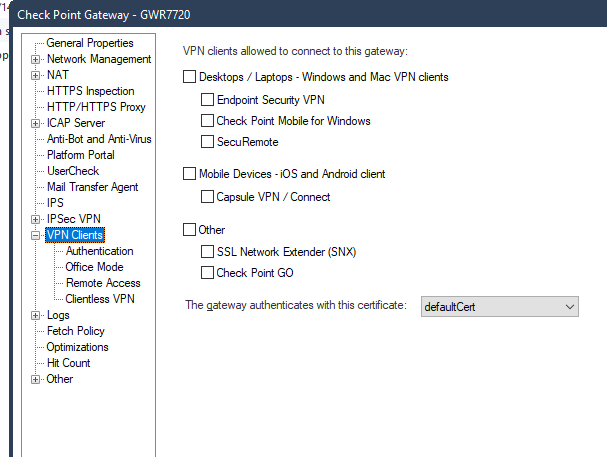Open HTTP/HTTPS Proxy settings
This screenshot has height=457, width=607.
click(96, 107)
